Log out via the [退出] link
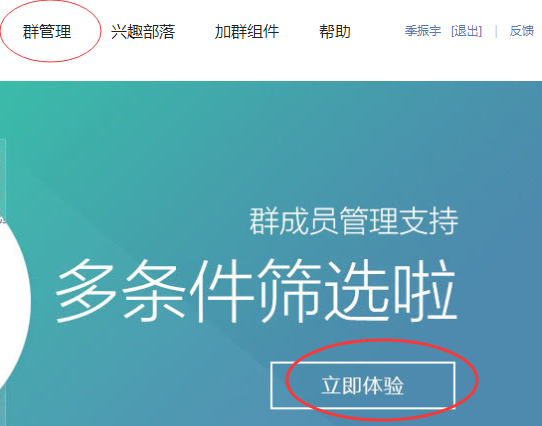The height and width of the screenshot is (426, 542). [x=466, y=31]
